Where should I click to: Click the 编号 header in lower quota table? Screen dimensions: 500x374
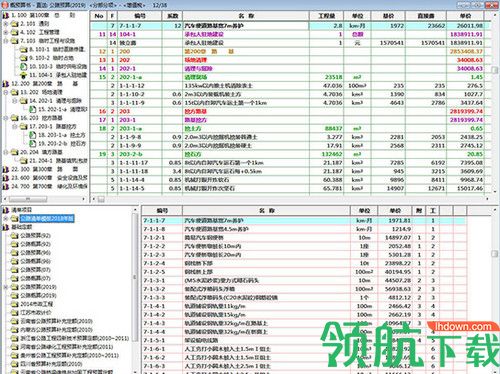[x=162, y=211]
